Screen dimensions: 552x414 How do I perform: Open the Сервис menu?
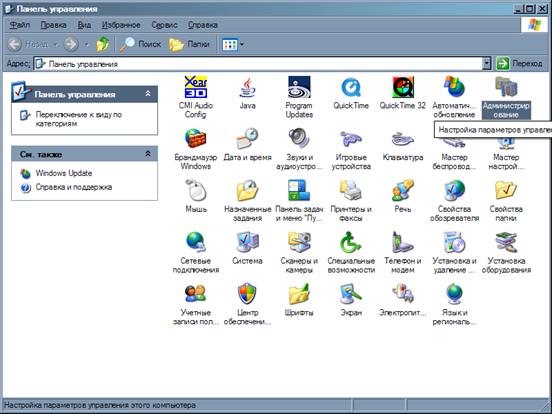click(x=164, y=25)
